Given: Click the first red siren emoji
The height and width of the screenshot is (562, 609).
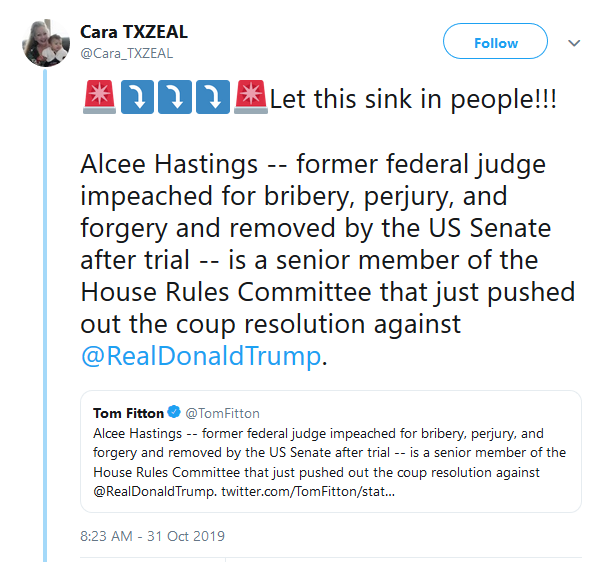Looking at the screenshot, I should 99,100.
